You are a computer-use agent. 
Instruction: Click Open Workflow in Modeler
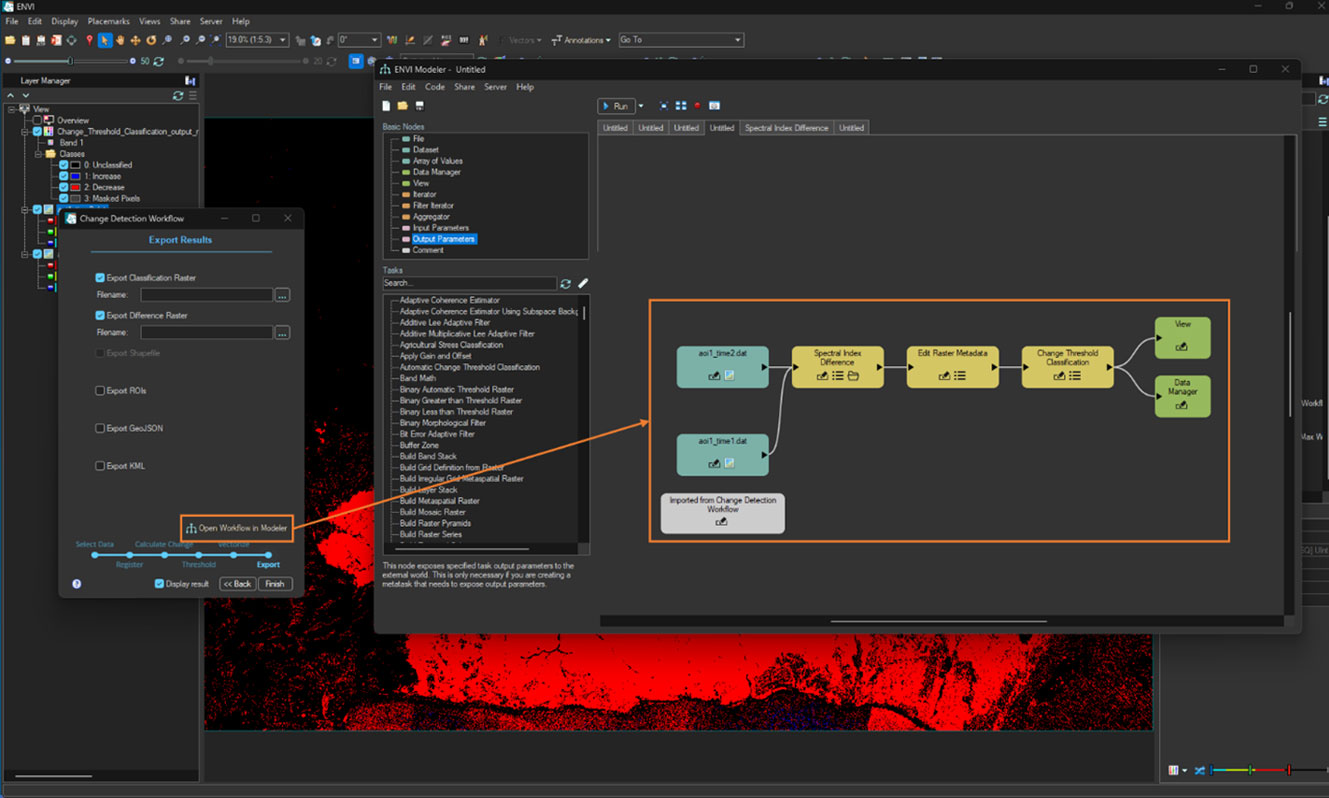click(x=236, y=528)
